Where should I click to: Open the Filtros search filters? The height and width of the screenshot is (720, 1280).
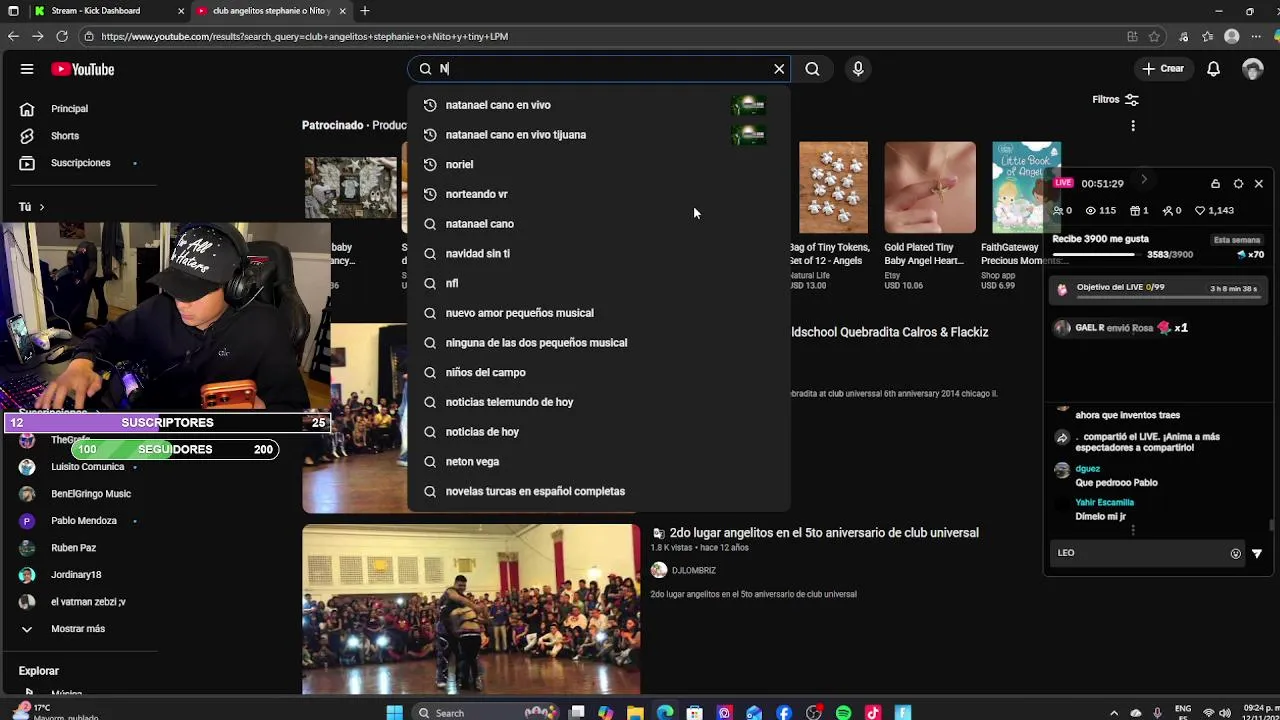pyautogui.click(x=1115, y=99)
